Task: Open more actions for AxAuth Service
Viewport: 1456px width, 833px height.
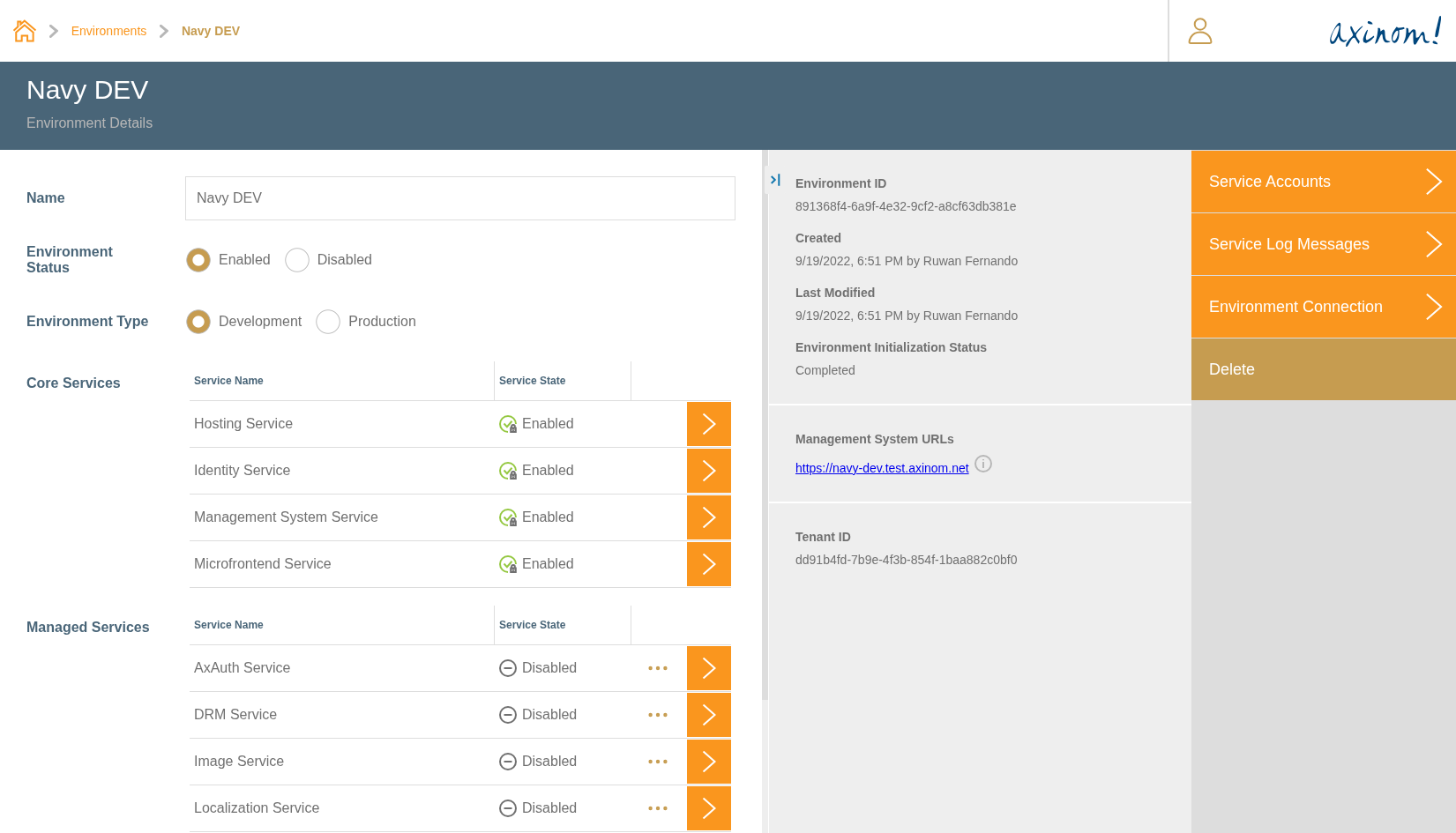Action: (x=658, y=668)
